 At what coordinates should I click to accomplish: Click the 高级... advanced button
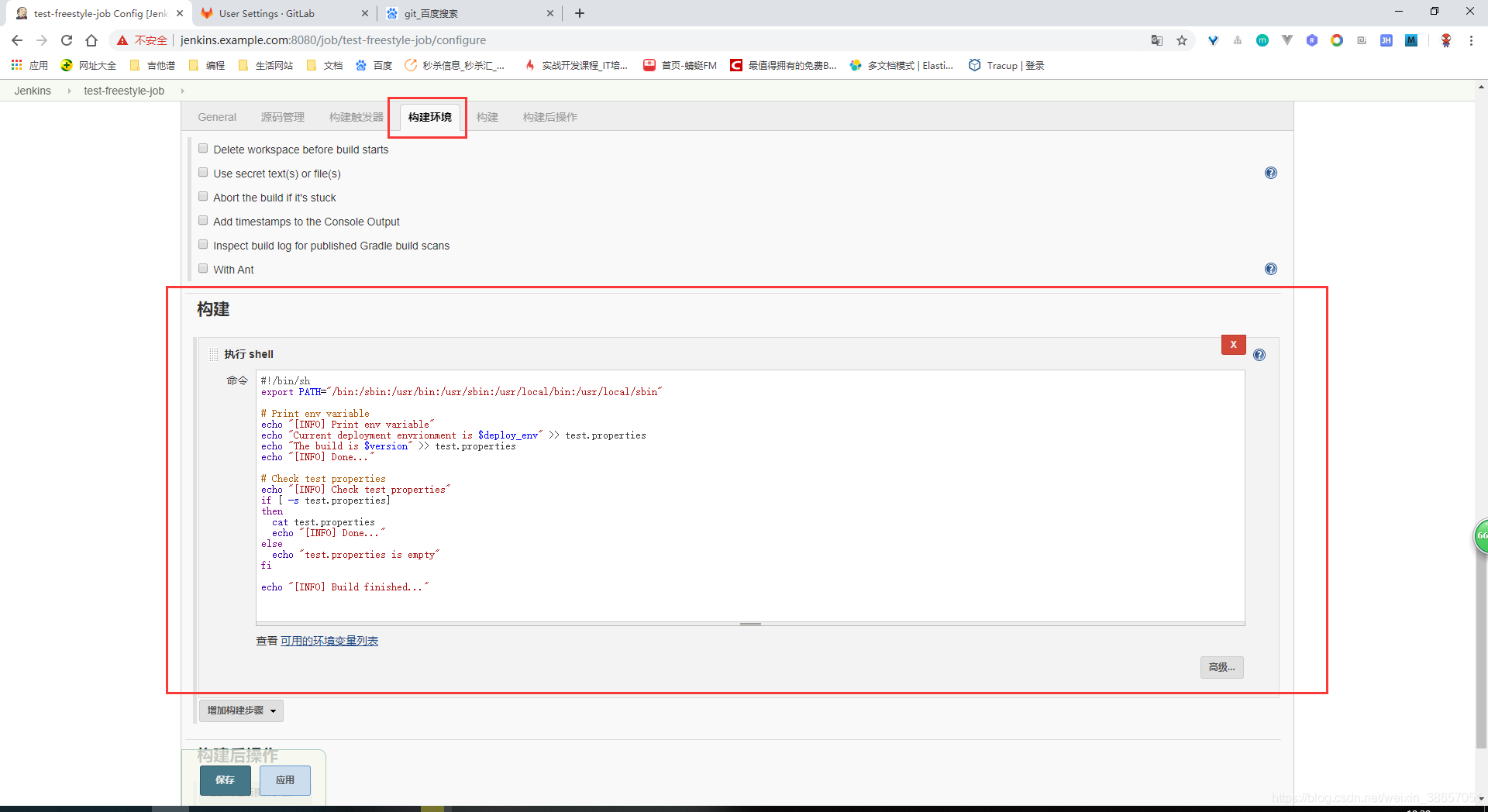[x=1222, y=667]
